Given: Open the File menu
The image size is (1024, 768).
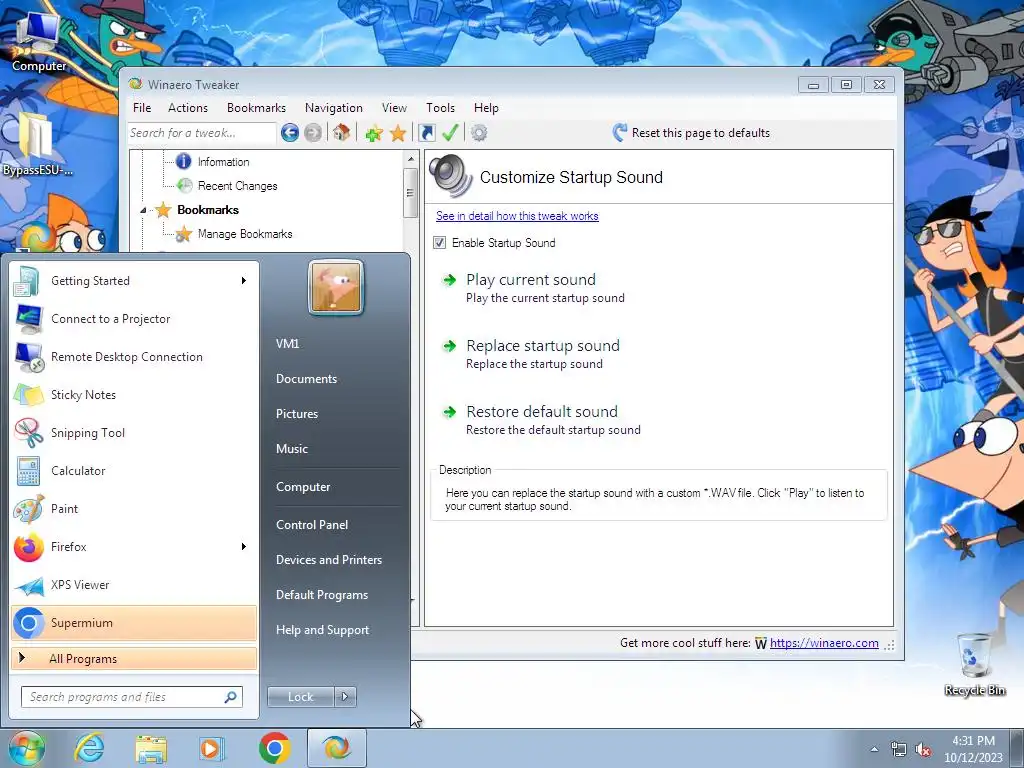Looking at the screenshot, I should coord(142,108).
